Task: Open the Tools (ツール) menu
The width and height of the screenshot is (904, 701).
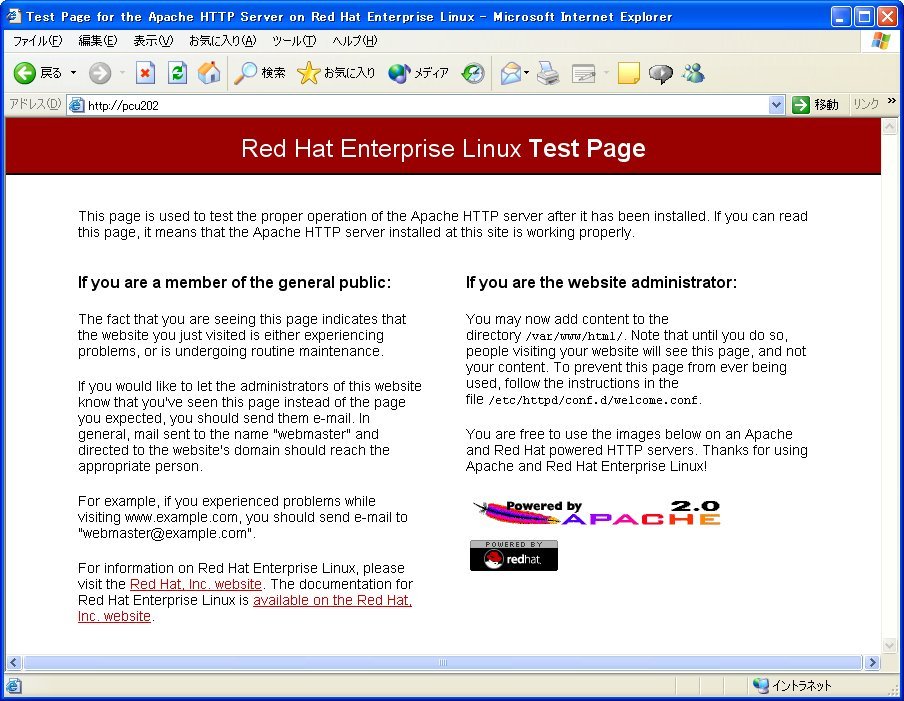Action: pos(294,41)
